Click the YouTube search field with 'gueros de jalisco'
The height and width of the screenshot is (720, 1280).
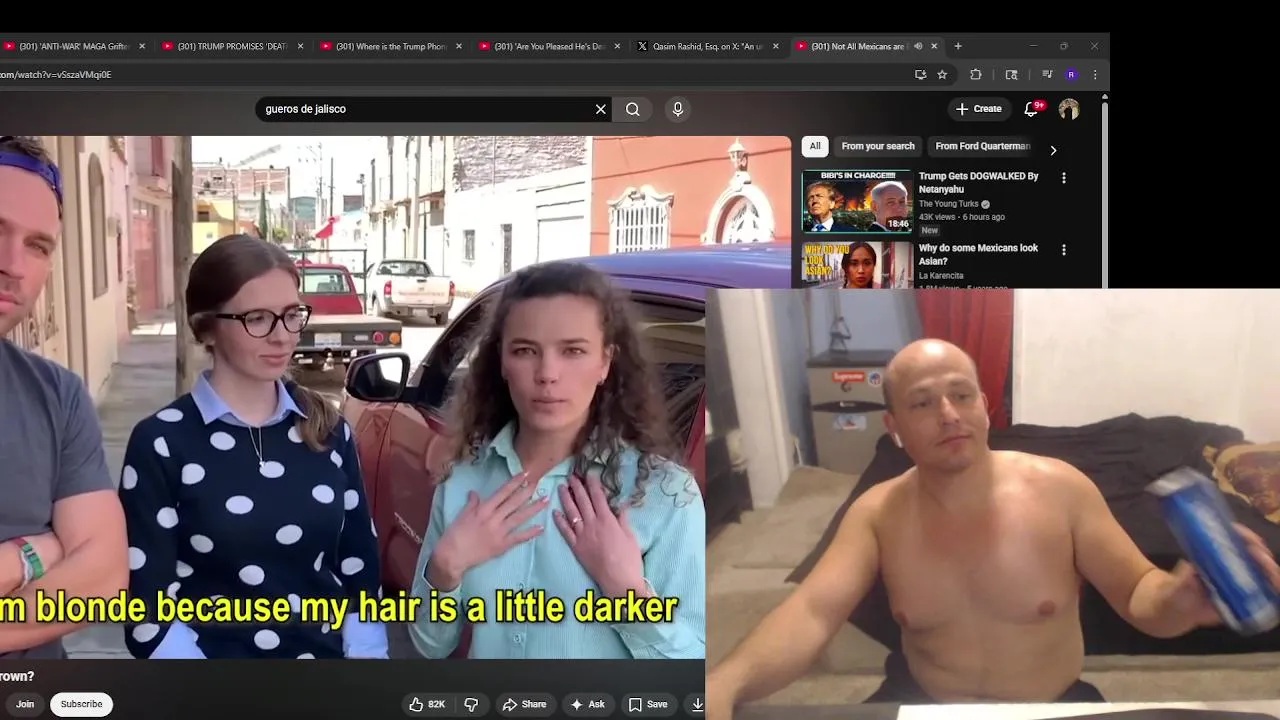[424, 109]
